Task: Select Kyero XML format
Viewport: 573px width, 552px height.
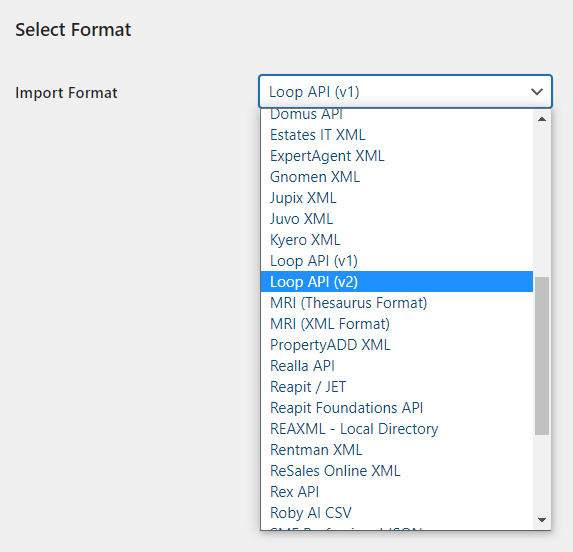Action: (397, 240)
